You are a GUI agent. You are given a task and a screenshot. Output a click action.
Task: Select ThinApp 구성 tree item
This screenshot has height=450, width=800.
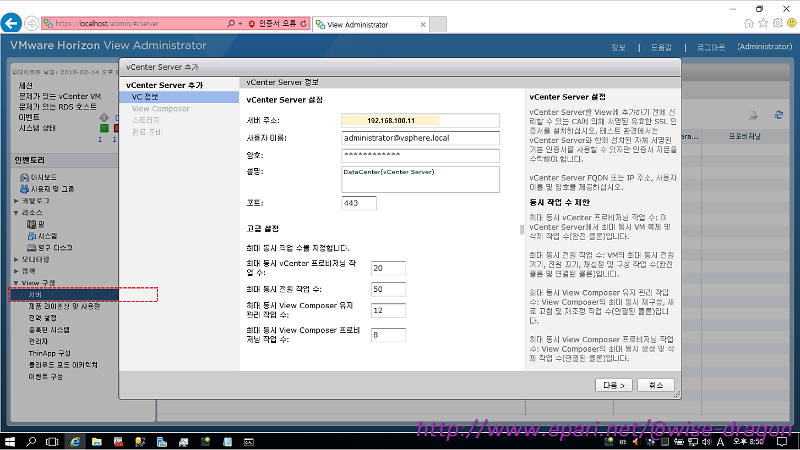point(49,353)
